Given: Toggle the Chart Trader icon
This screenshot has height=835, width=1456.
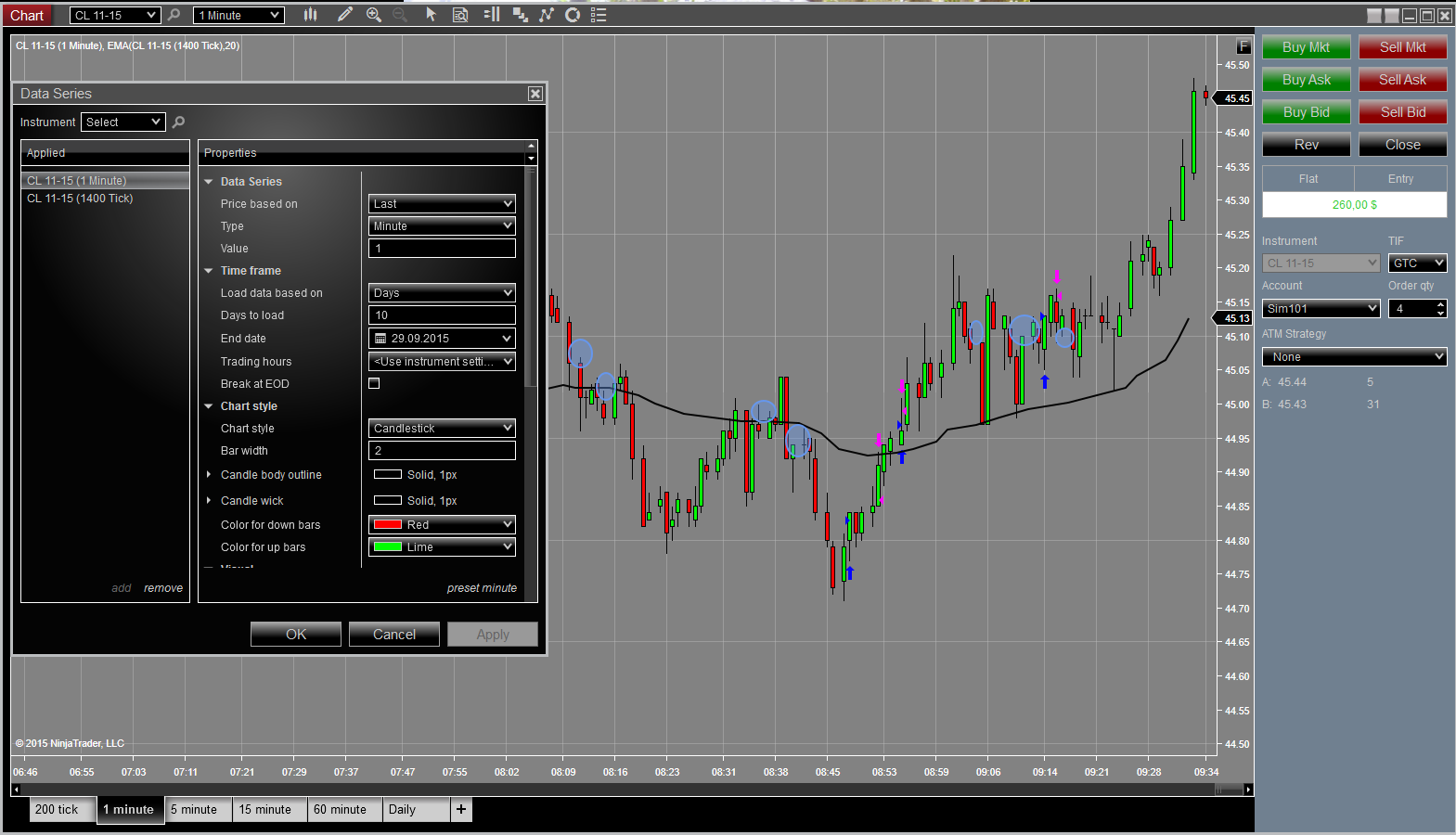Looking at the screenshot, I should 492,15.
